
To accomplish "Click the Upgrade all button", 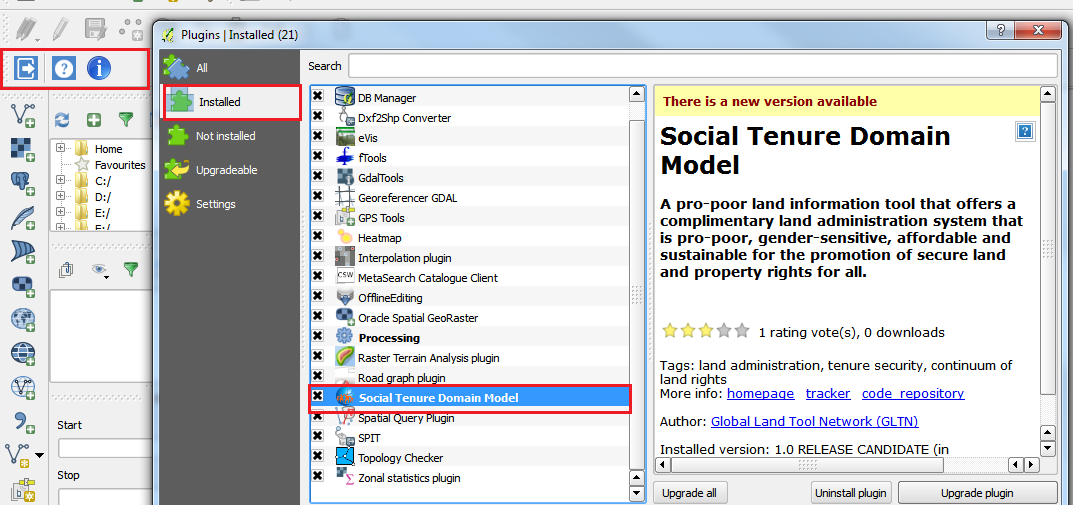I will click(690, 493).
